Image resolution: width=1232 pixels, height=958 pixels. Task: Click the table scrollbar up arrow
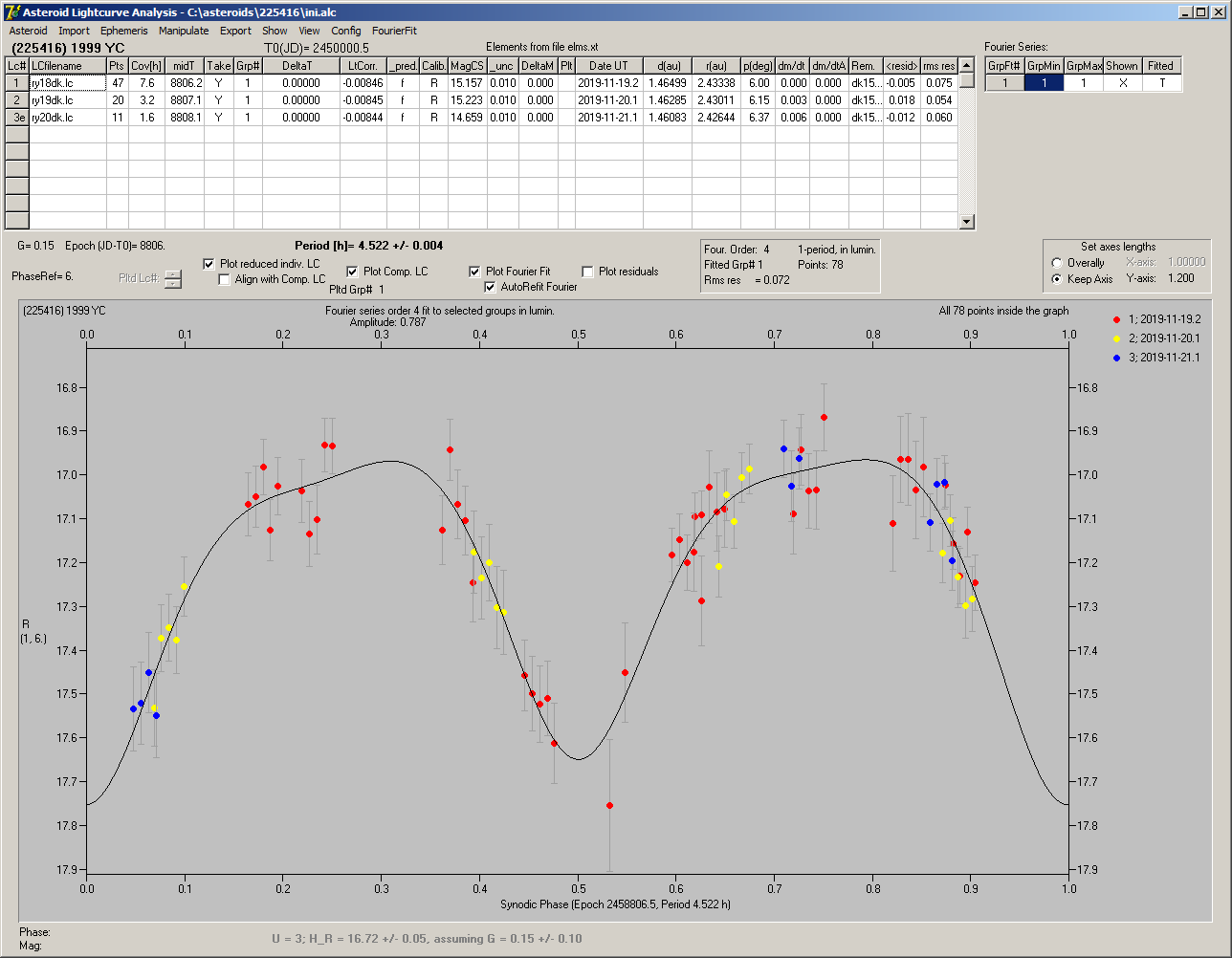click(x=967, y=66)
